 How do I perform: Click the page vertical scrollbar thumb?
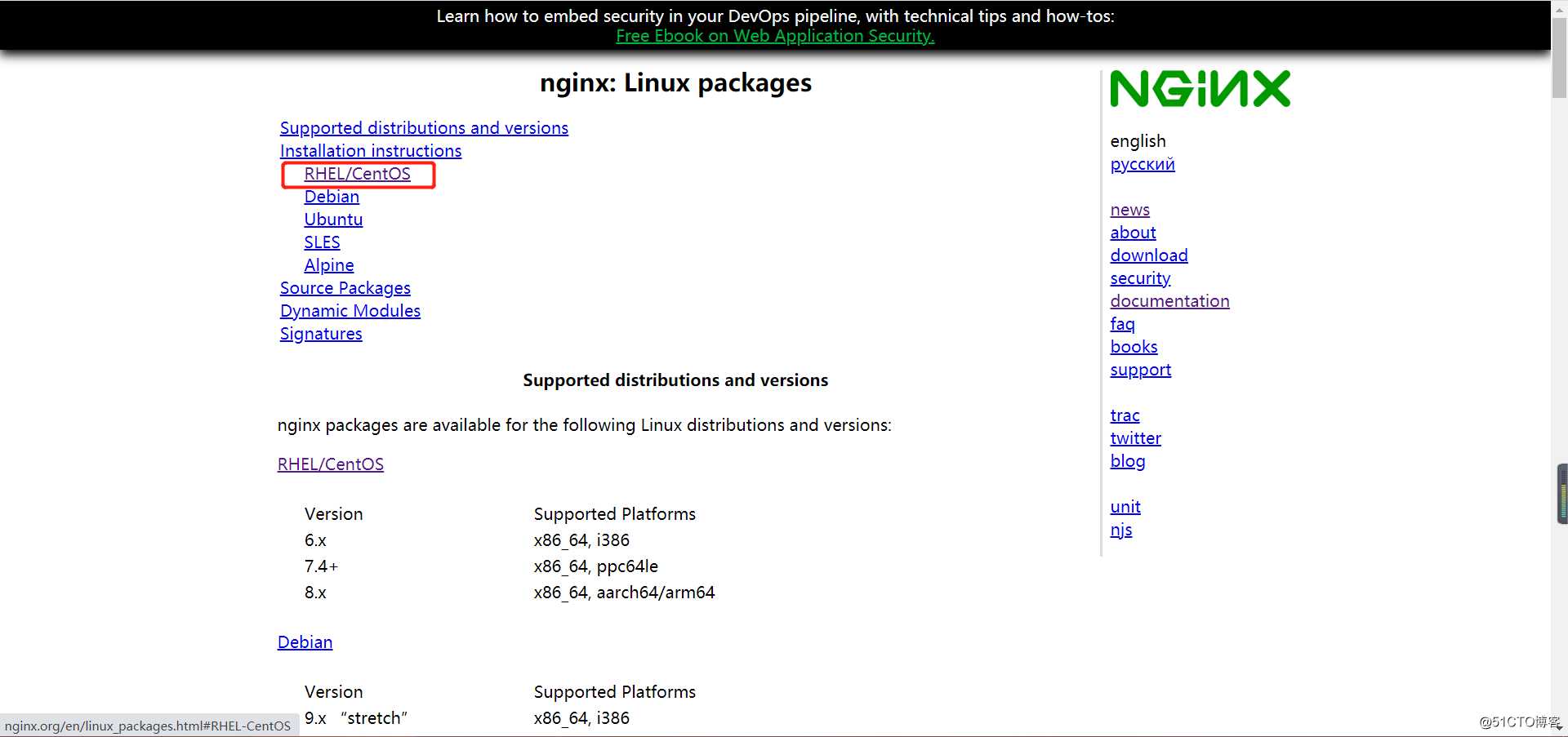[x=1559, y=57]
